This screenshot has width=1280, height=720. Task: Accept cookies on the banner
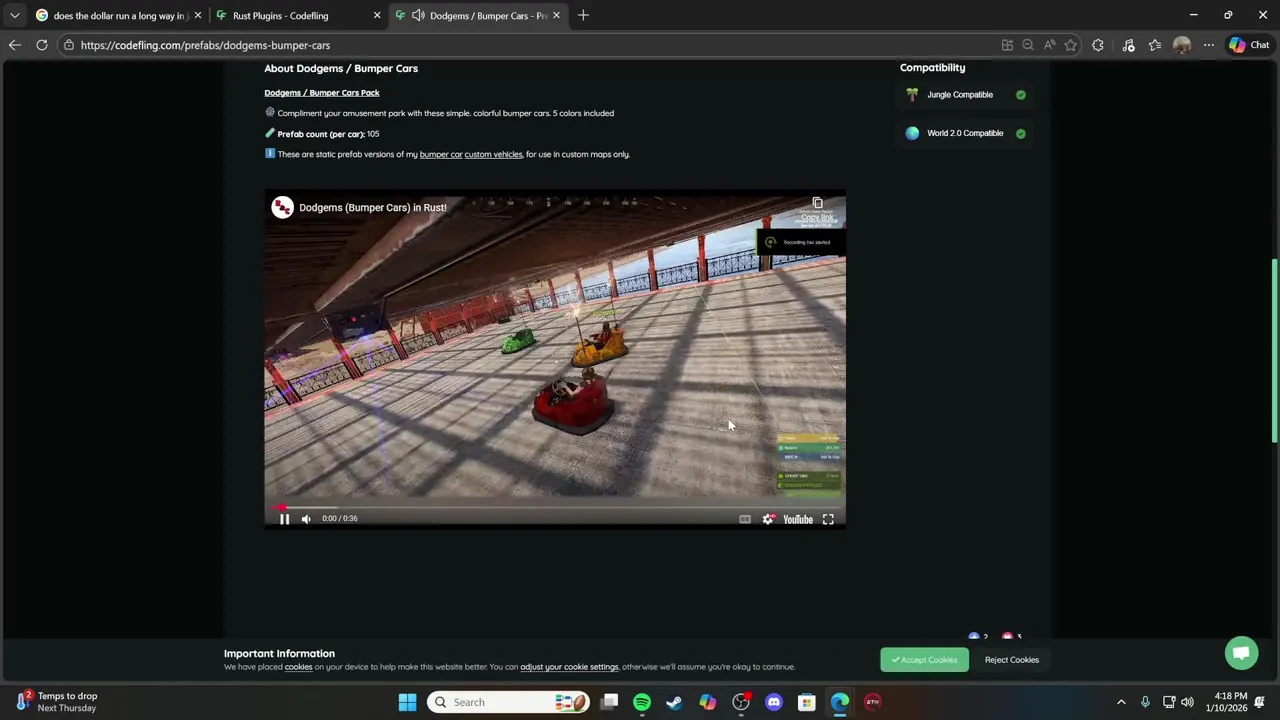924,660
